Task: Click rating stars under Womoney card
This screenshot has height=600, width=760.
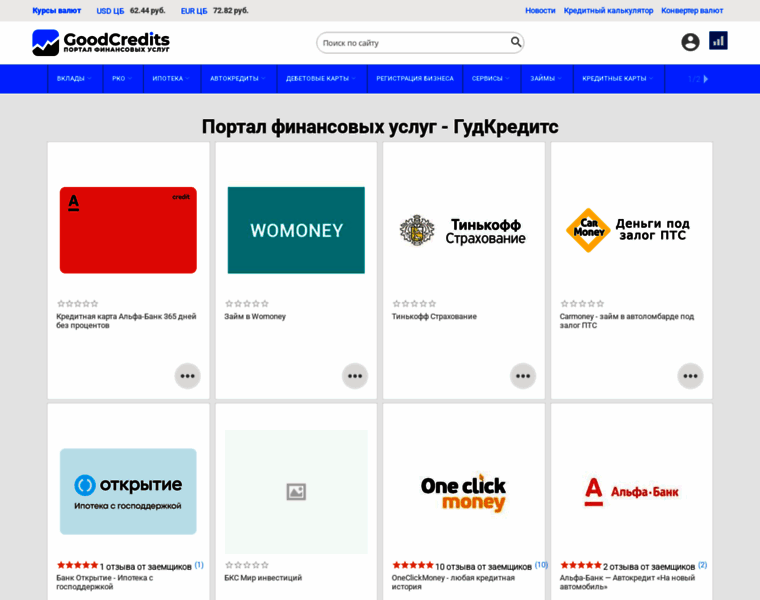Action: click(x=247, y=304)
